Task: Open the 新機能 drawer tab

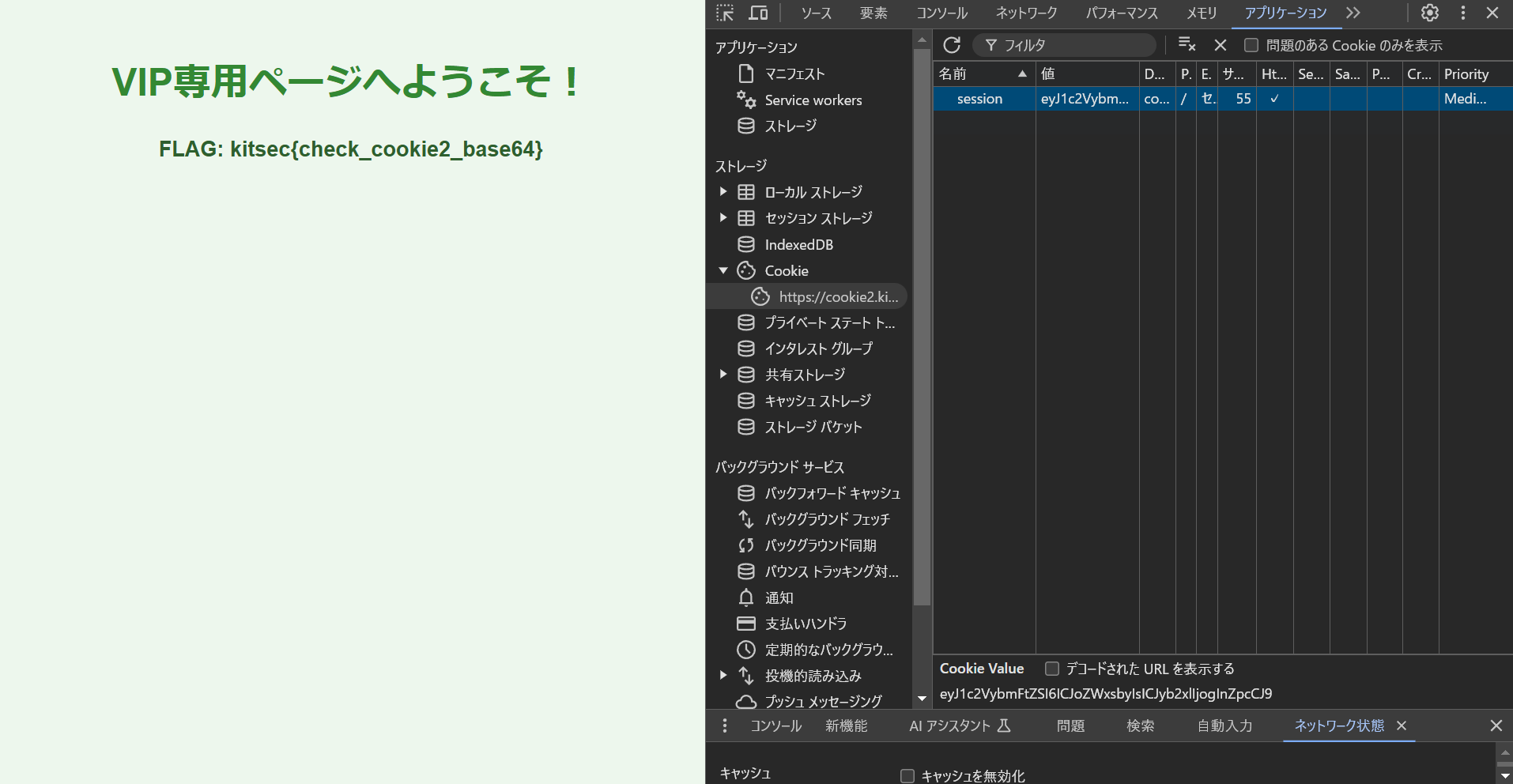Action: tap(847, 726)
